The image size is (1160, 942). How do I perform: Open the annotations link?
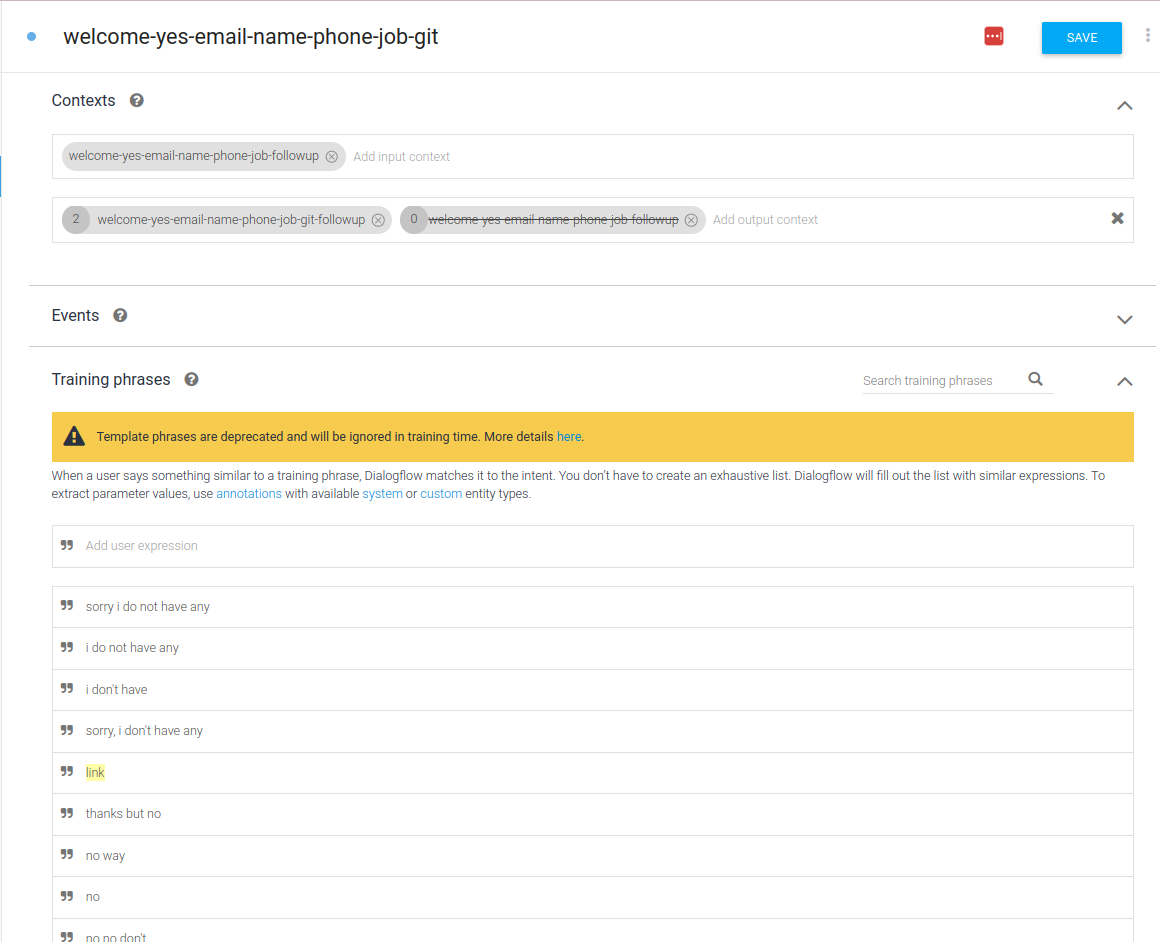coord(249,494)
